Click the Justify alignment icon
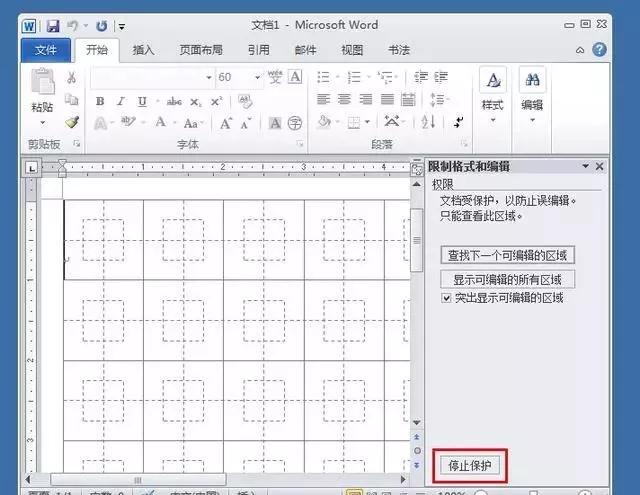The width and height of the screenshot is (640, 495). tap(387, 99)
